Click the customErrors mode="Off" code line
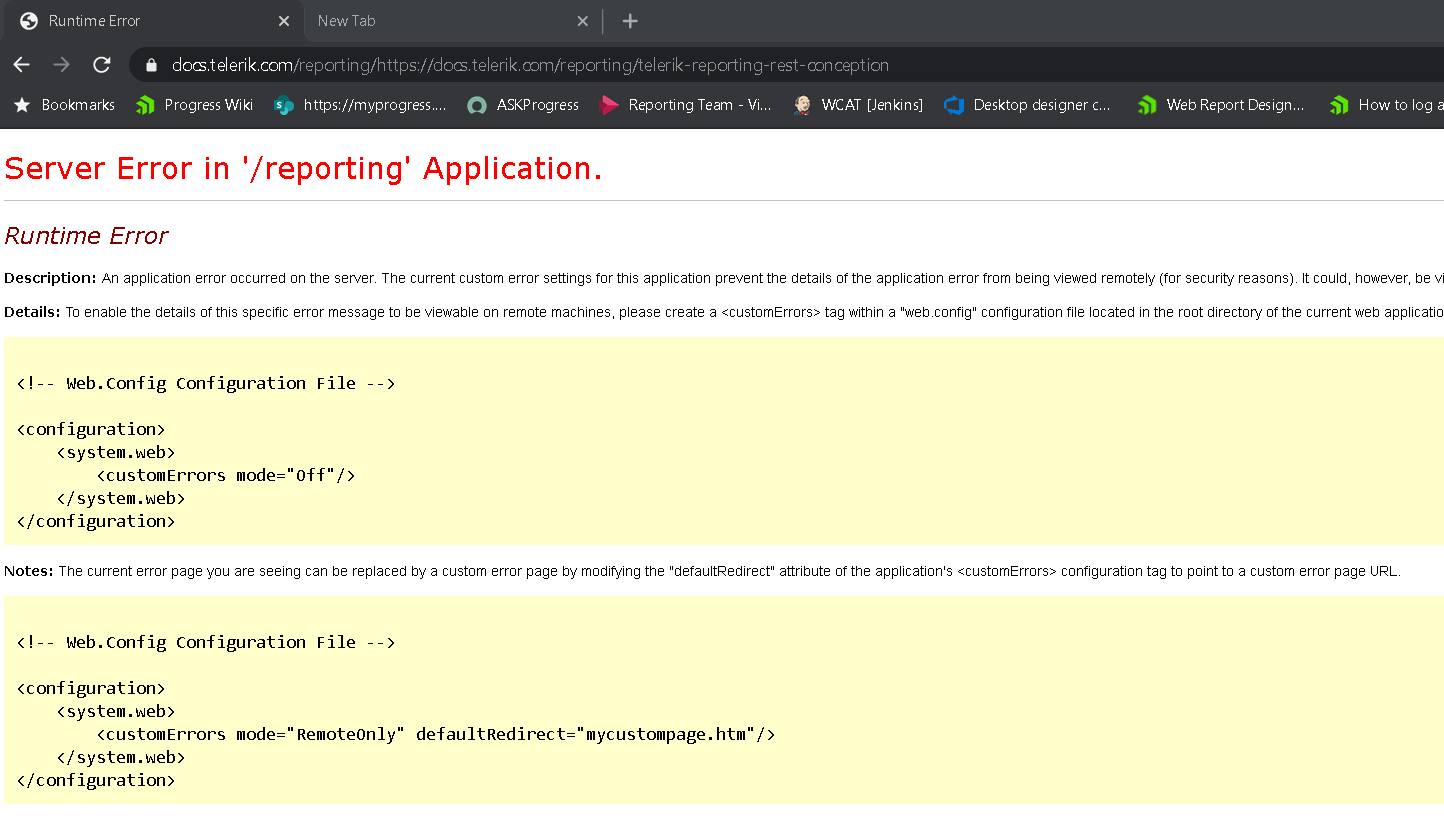This screenshot has height=838, width=1444. 226,475
